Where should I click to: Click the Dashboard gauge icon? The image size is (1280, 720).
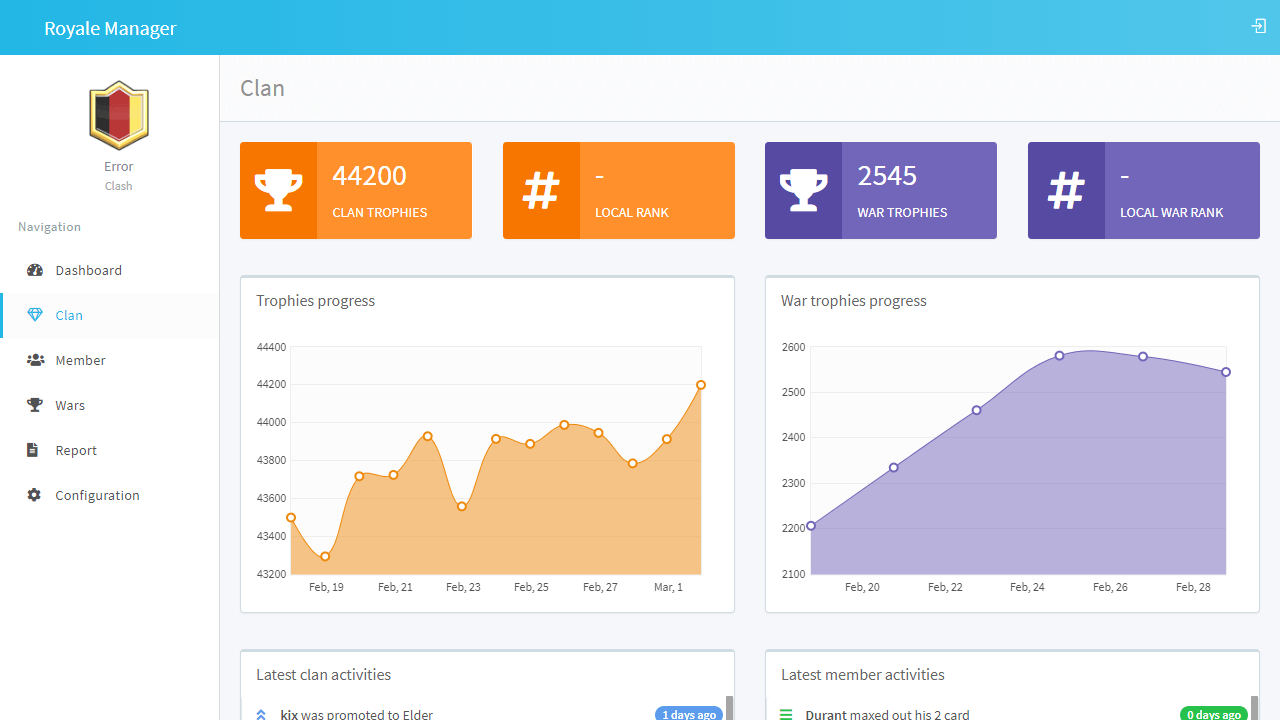(x=35, y=270)
